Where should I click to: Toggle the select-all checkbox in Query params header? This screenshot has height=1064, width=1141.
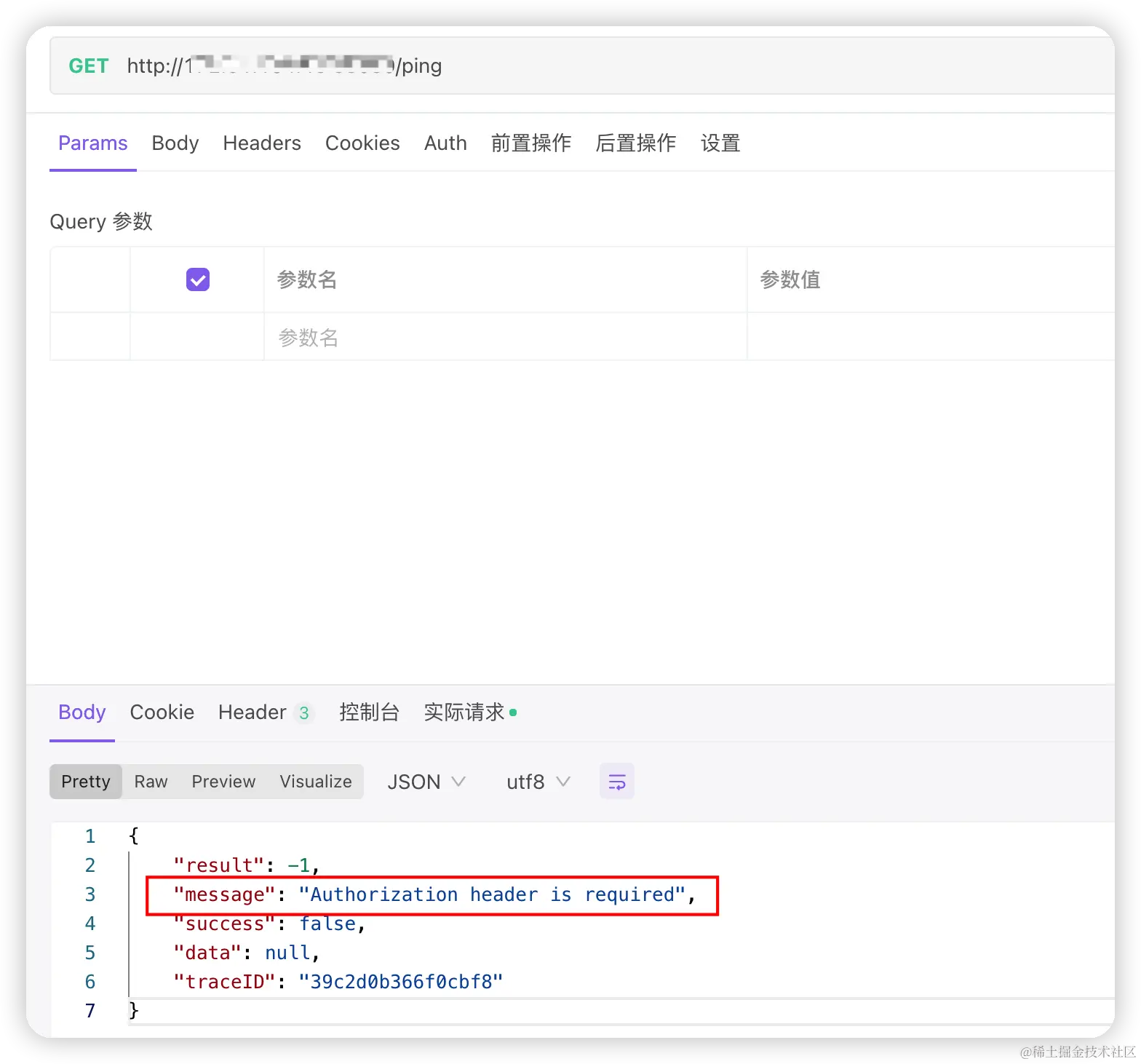click(x=198, y=279)
